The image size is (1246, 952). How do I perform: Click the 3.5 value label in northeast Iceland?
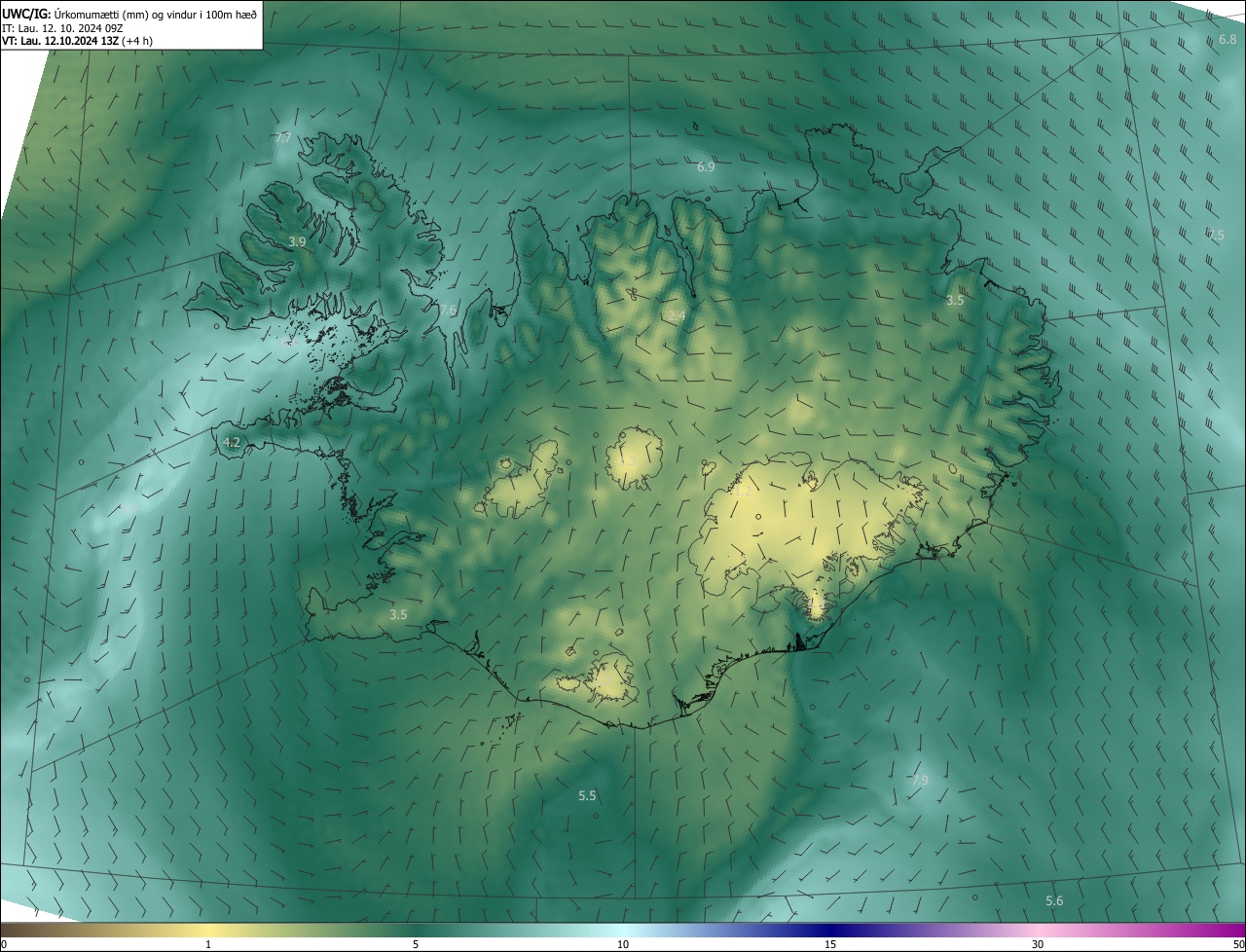[955, 300]
